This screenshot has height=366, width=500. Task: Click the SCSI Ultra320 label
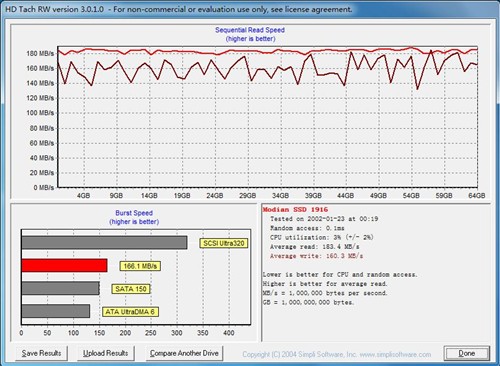coord(224,243)
